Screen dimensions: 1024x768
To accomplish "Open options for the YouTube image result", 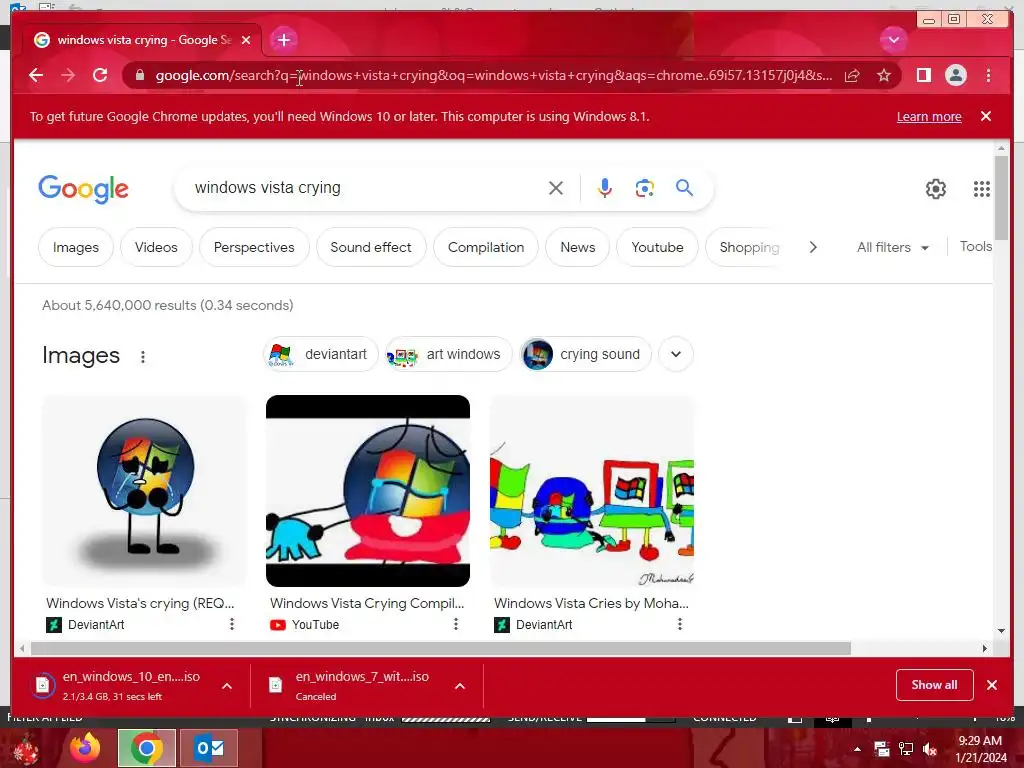I will click(x=456, y=624).
